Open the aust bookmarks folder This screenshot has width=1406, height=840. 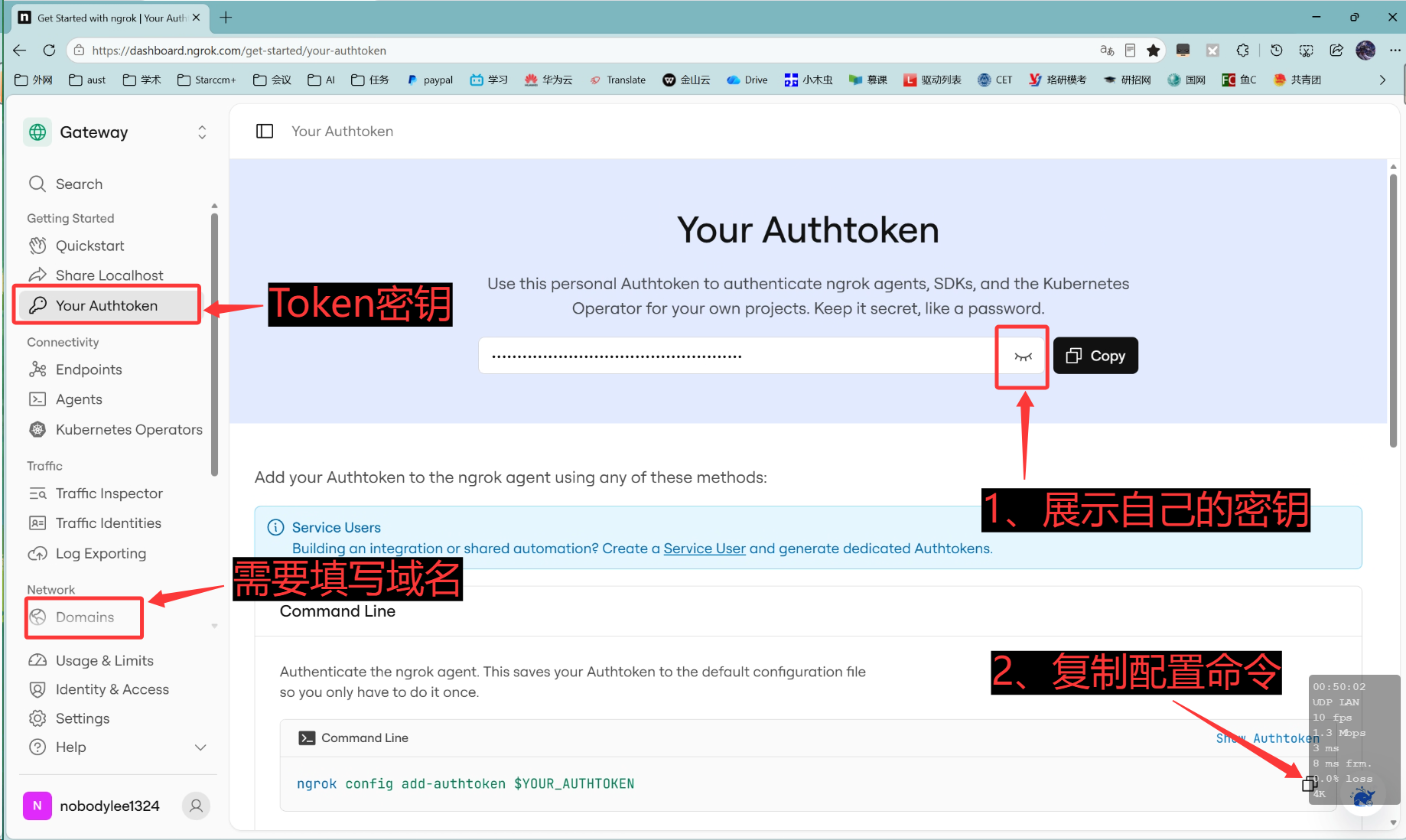(x=87, y=80)
